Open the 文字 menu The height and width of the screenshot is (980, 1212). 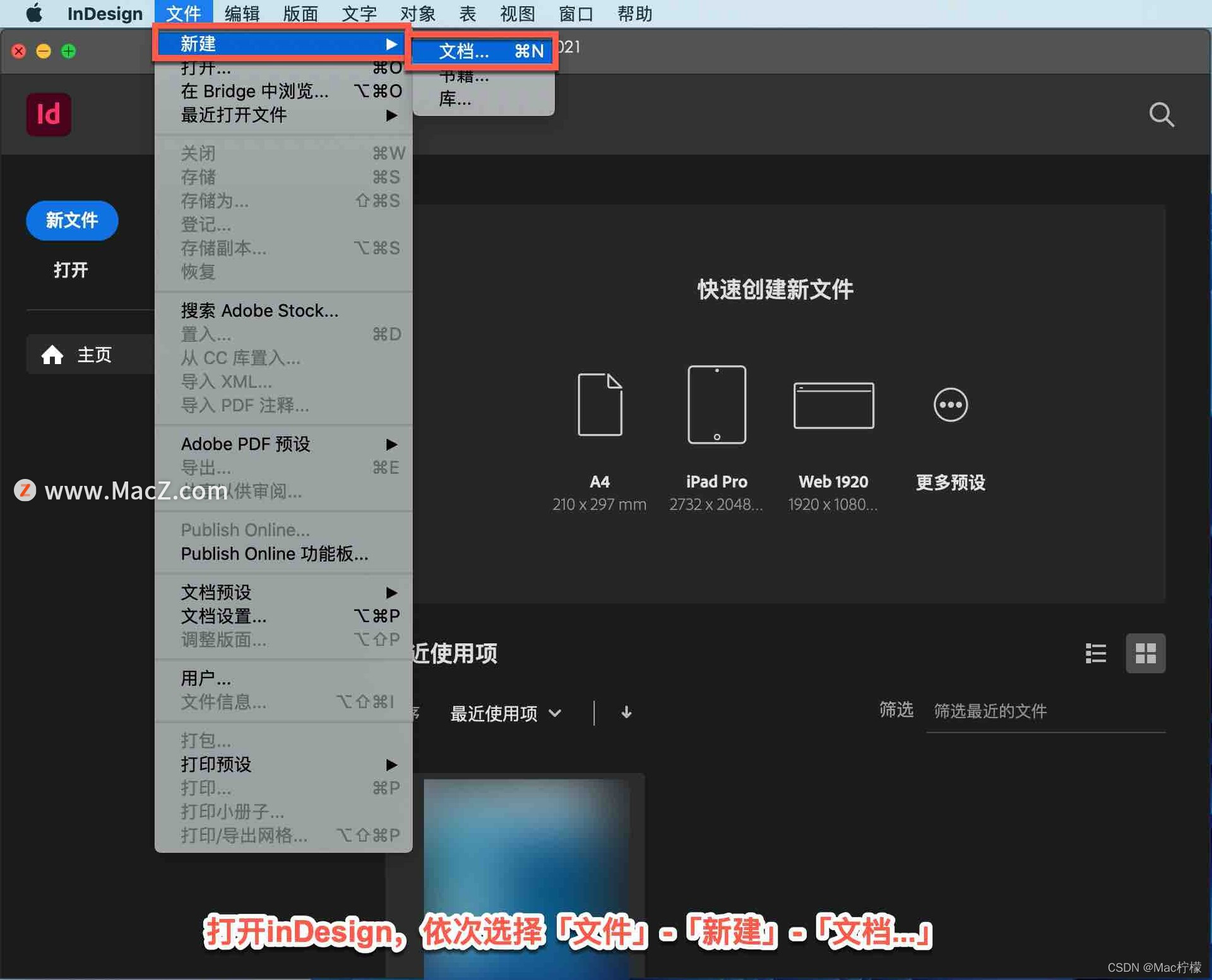359,13
